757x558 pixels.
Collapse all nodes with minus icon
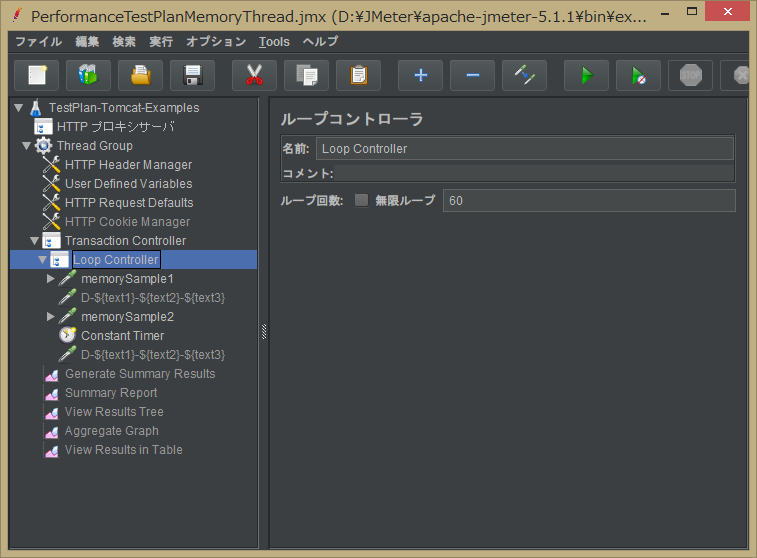(473, 75)
